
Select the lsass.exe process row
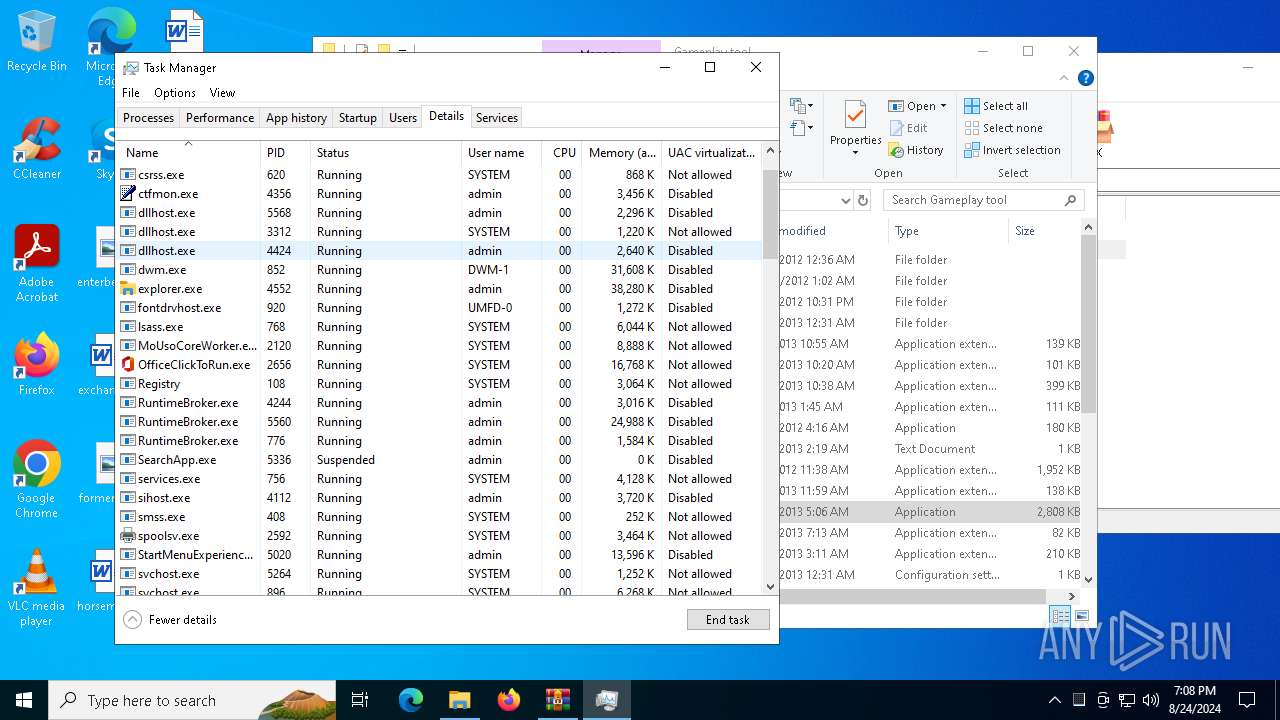(x=439, y=327)
